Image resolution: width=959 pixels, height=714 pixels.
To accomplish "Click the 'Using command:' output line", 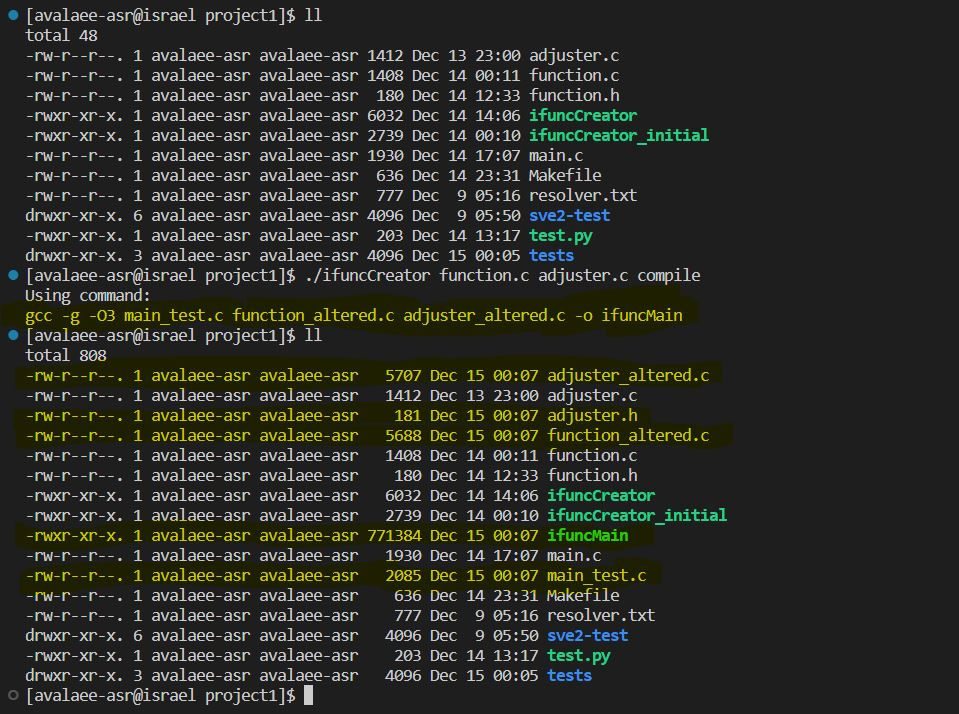I will (x=87, y=296).
